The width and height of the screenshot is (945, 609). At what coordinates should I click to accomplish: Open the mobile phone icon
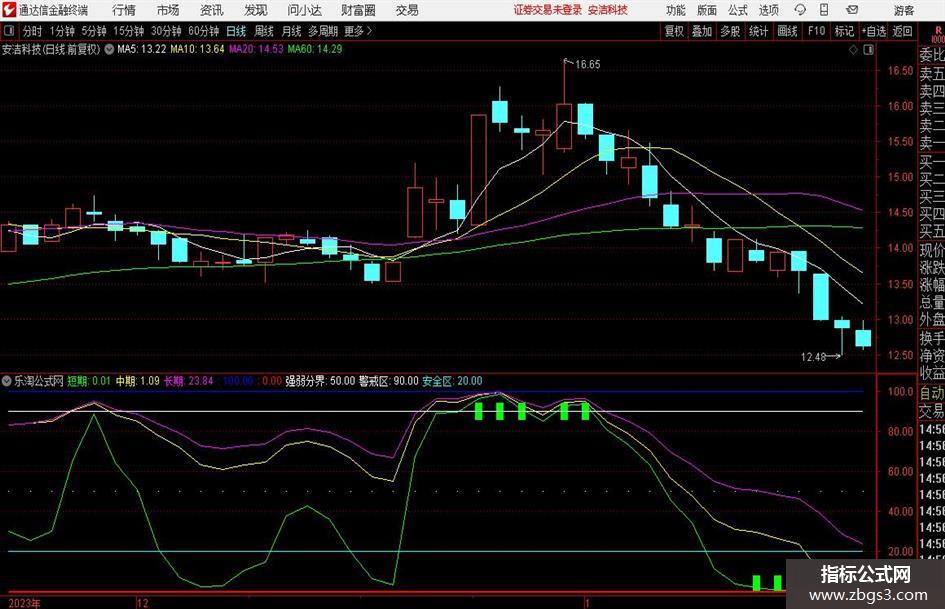tap(824, 10)
